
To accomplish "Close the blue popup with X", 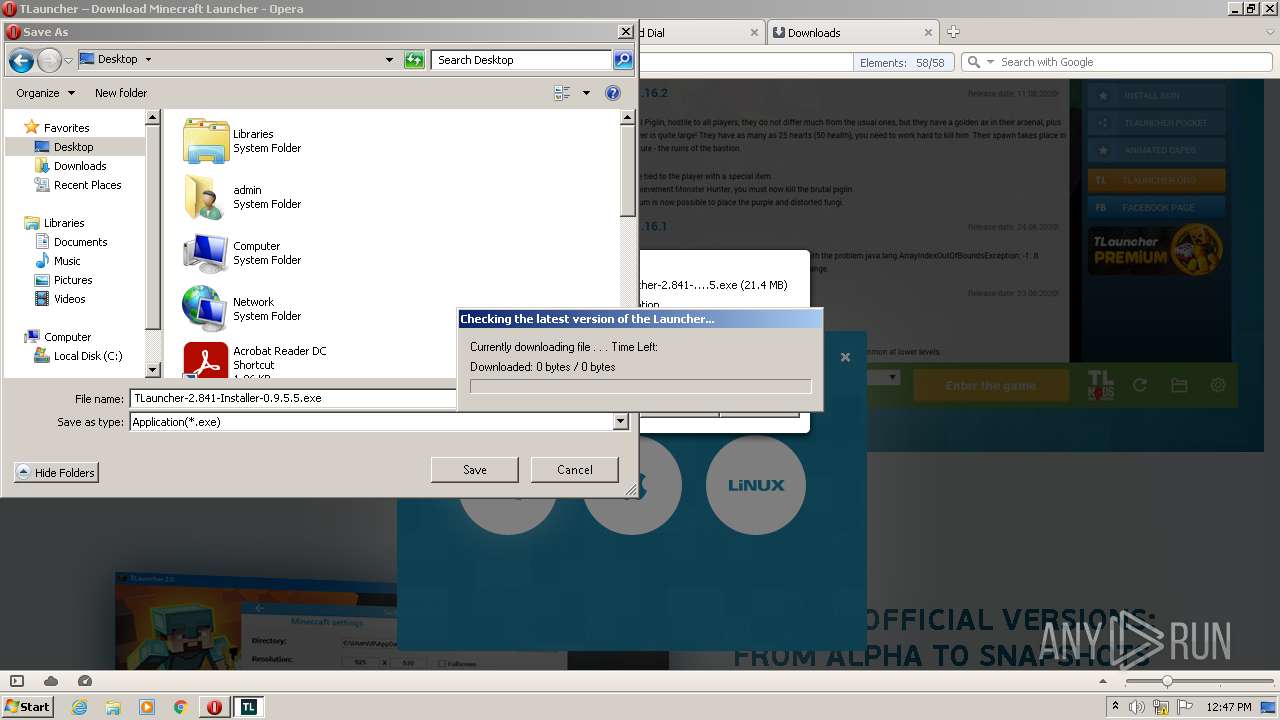I will 845,357.
